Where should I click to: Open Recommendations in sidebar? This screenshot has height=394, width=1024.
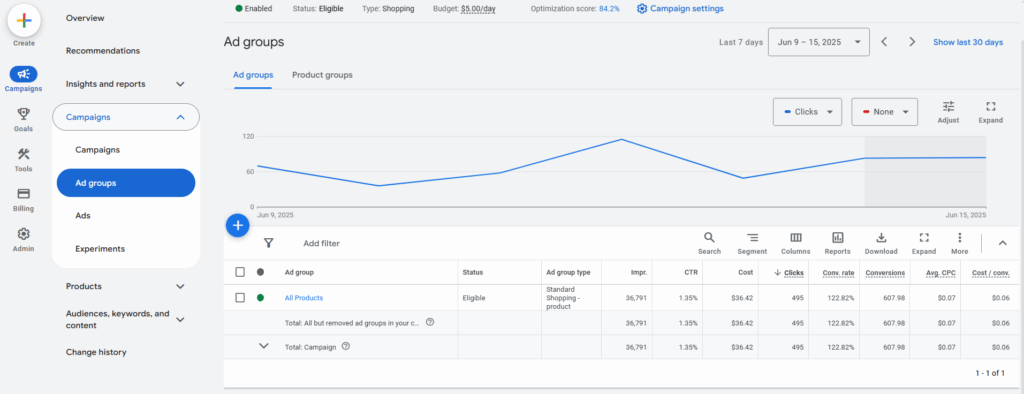tap(103, 50)
